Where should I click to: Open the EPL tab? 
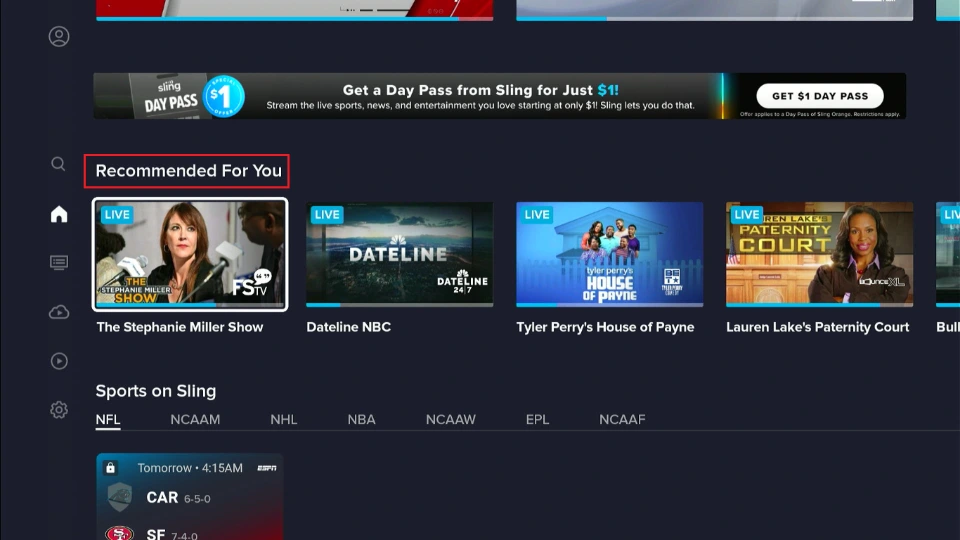pyautogui.click(x=537, y=419)
